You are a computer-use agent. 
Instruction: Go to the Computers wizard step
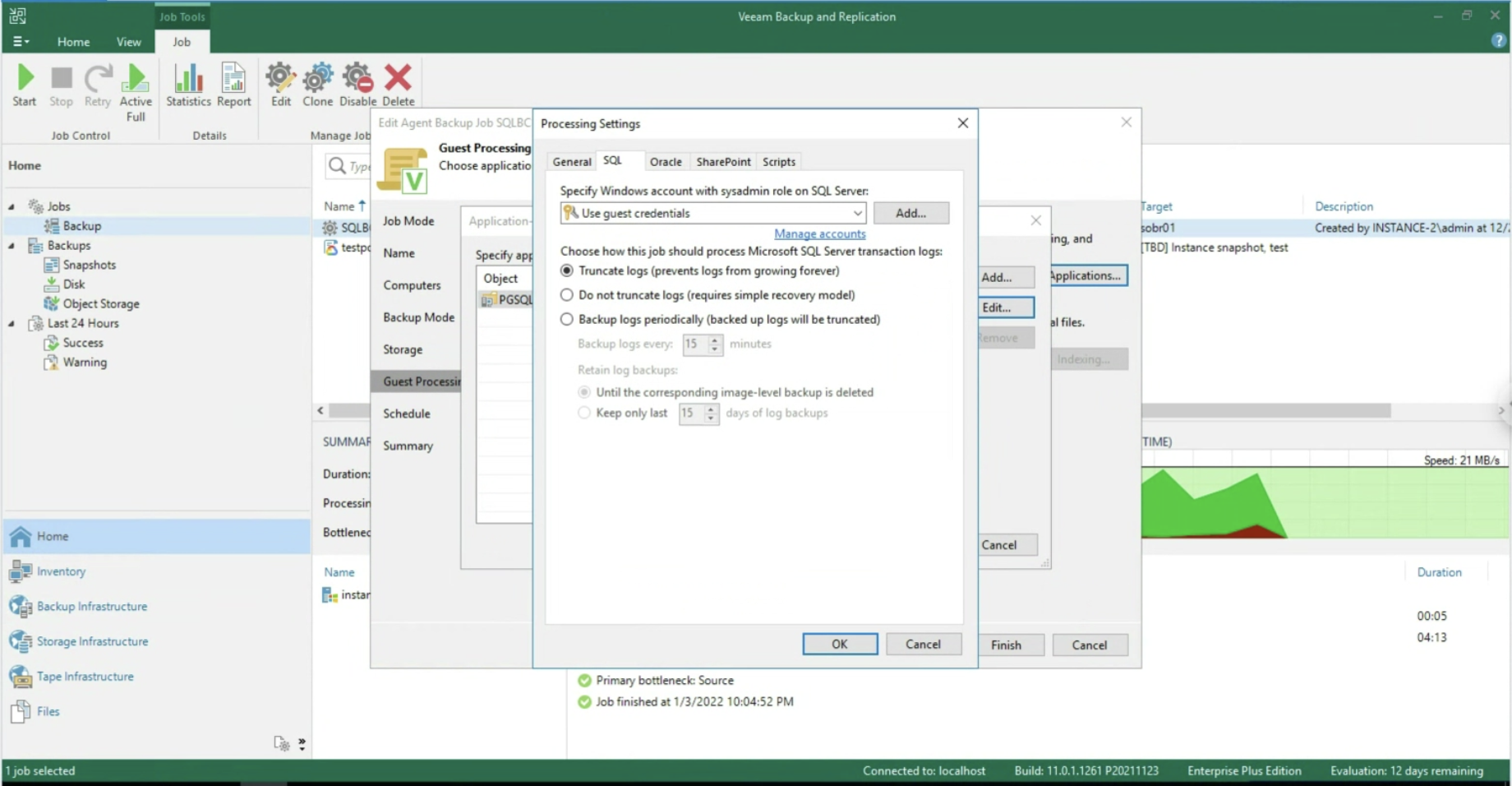(x=412, y=285)
